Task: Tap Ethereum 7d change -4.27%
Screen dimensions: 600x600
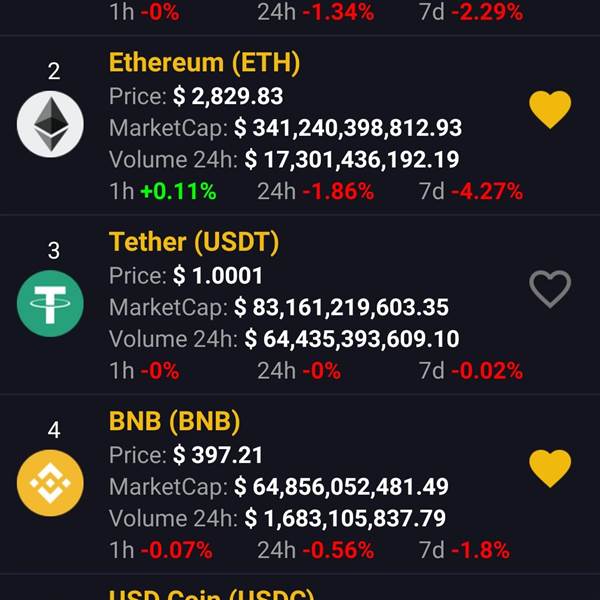Action: coord(487,191)
